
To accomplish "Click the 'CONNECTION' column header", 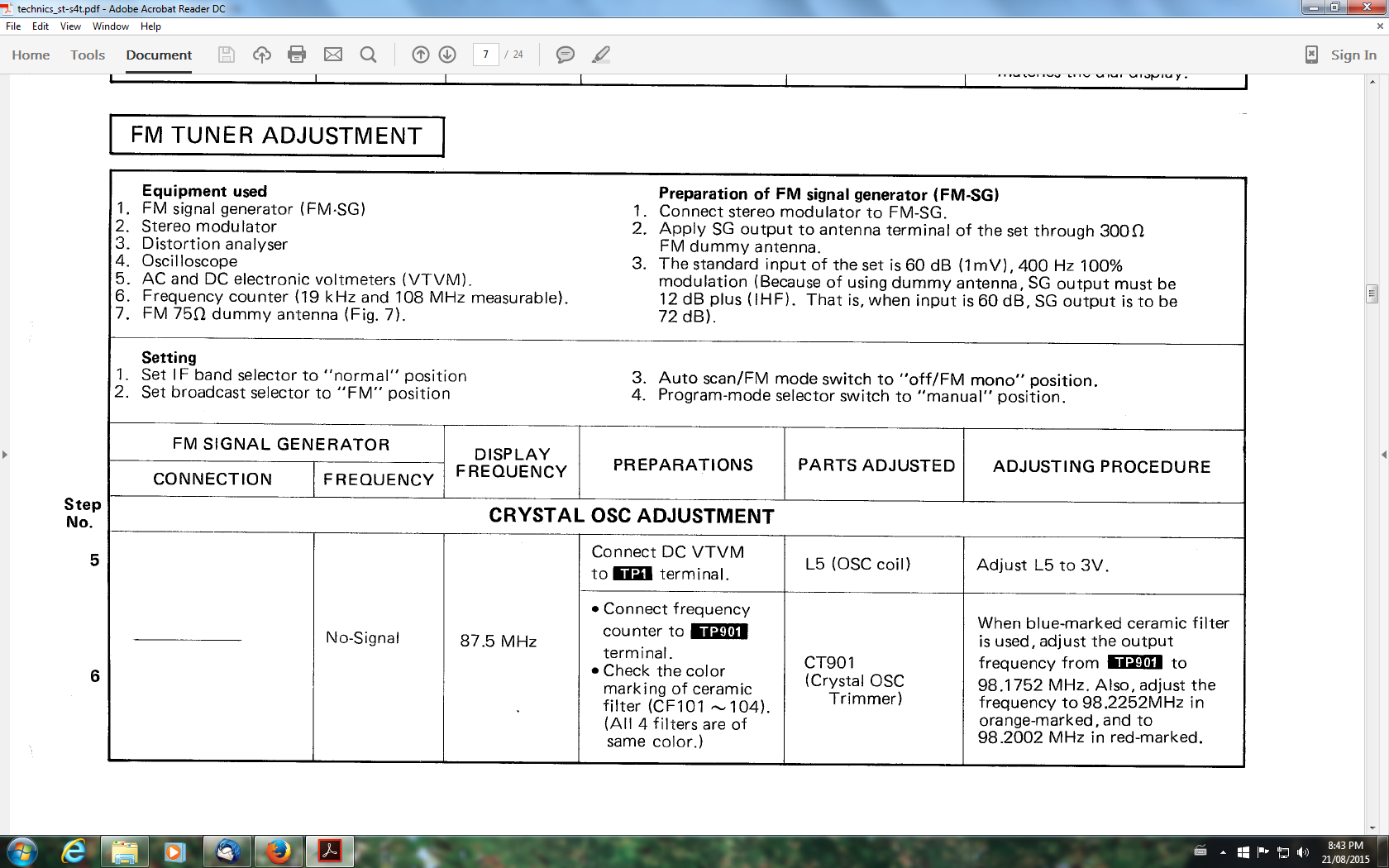I will point(212,479).
